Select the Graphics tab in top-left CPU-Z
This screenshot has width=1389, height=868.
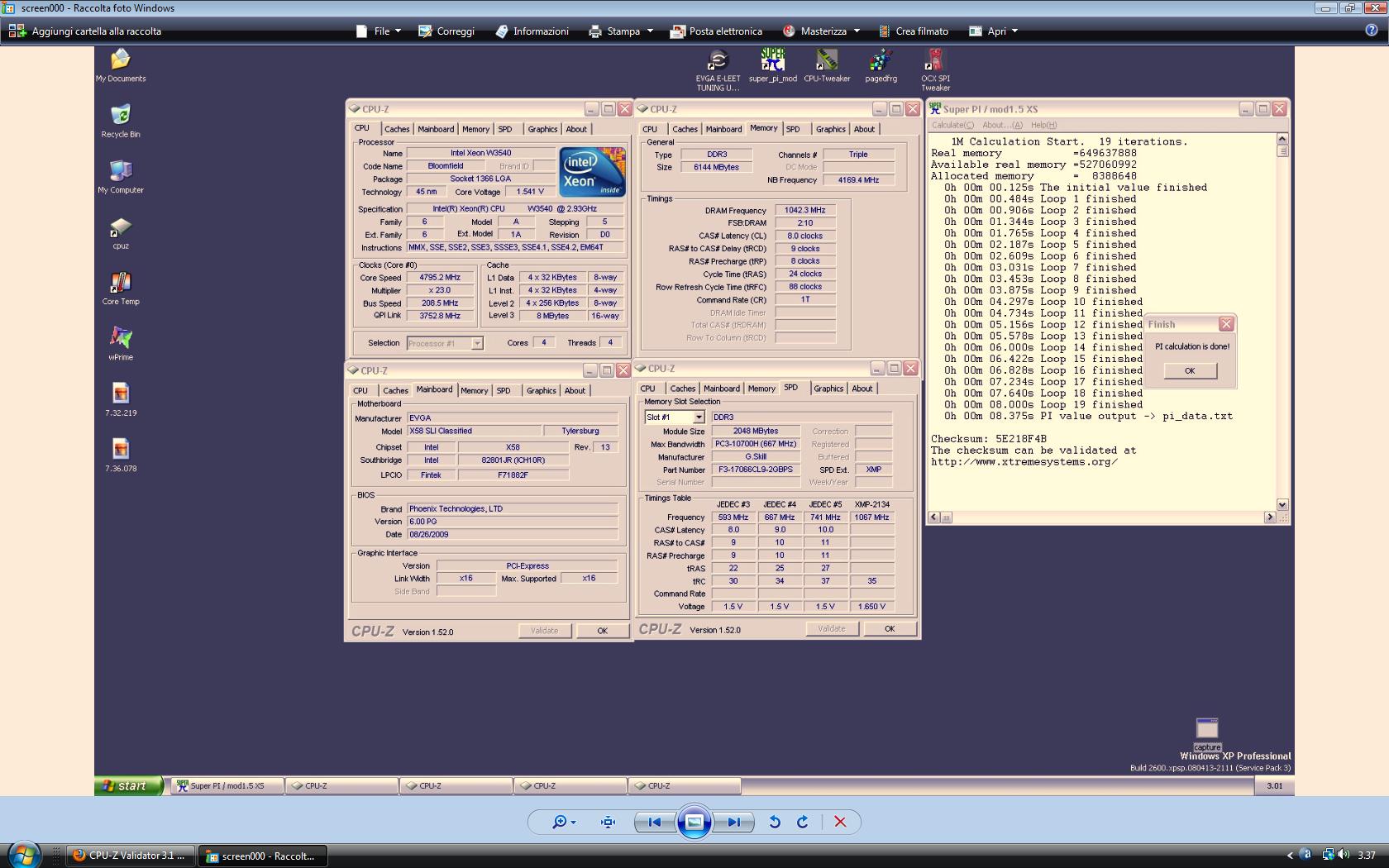[x=542, y=129]
